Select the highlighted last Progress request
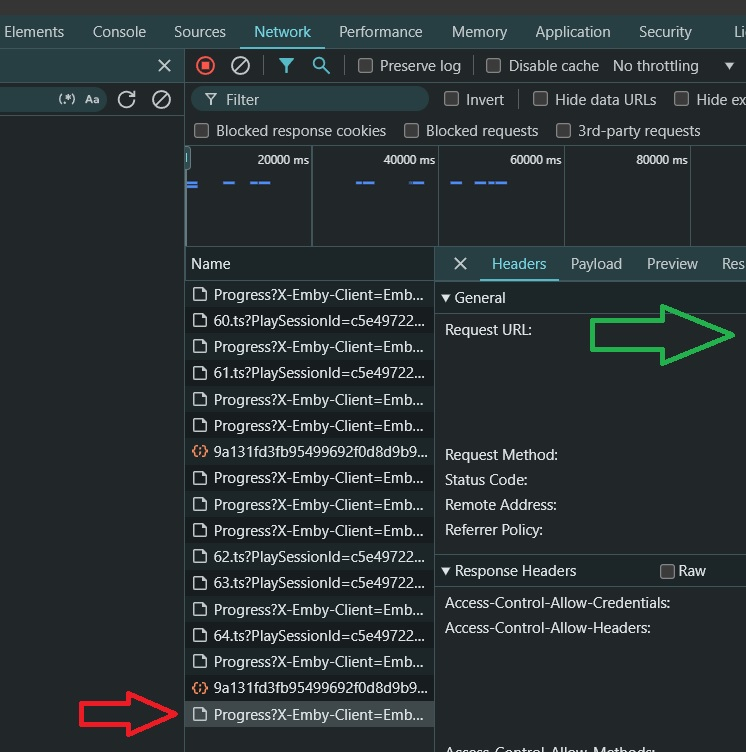 (x=309, y=715)
